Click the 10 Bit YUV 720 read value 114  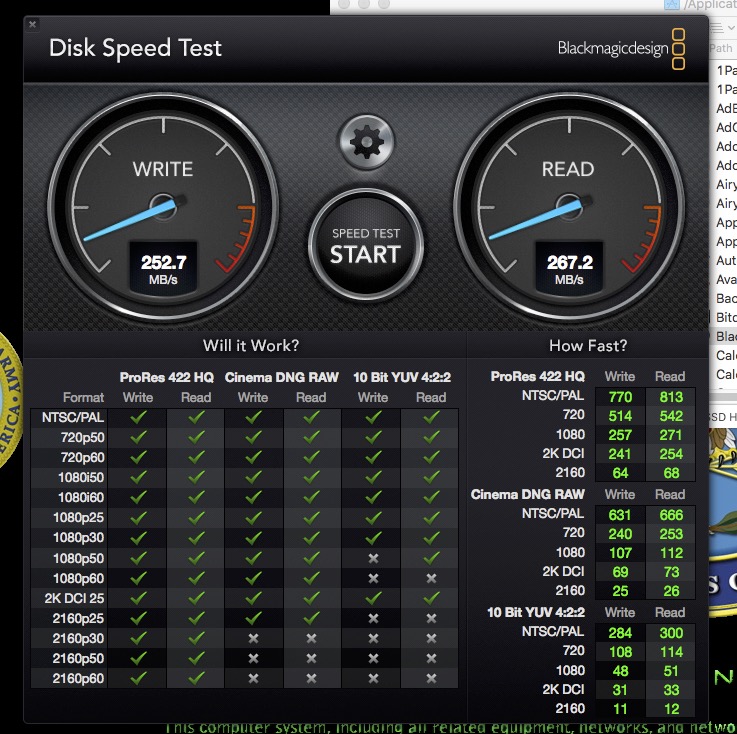671,652
